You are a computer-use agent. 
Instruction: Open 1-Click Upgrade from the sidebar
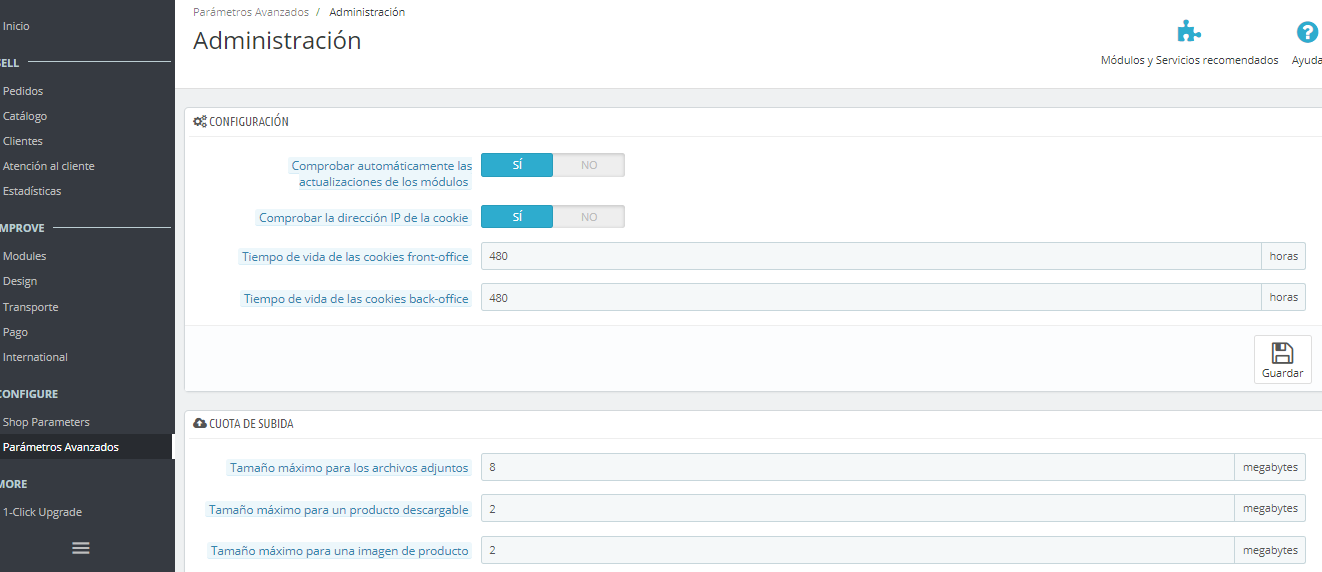[42, 512]
